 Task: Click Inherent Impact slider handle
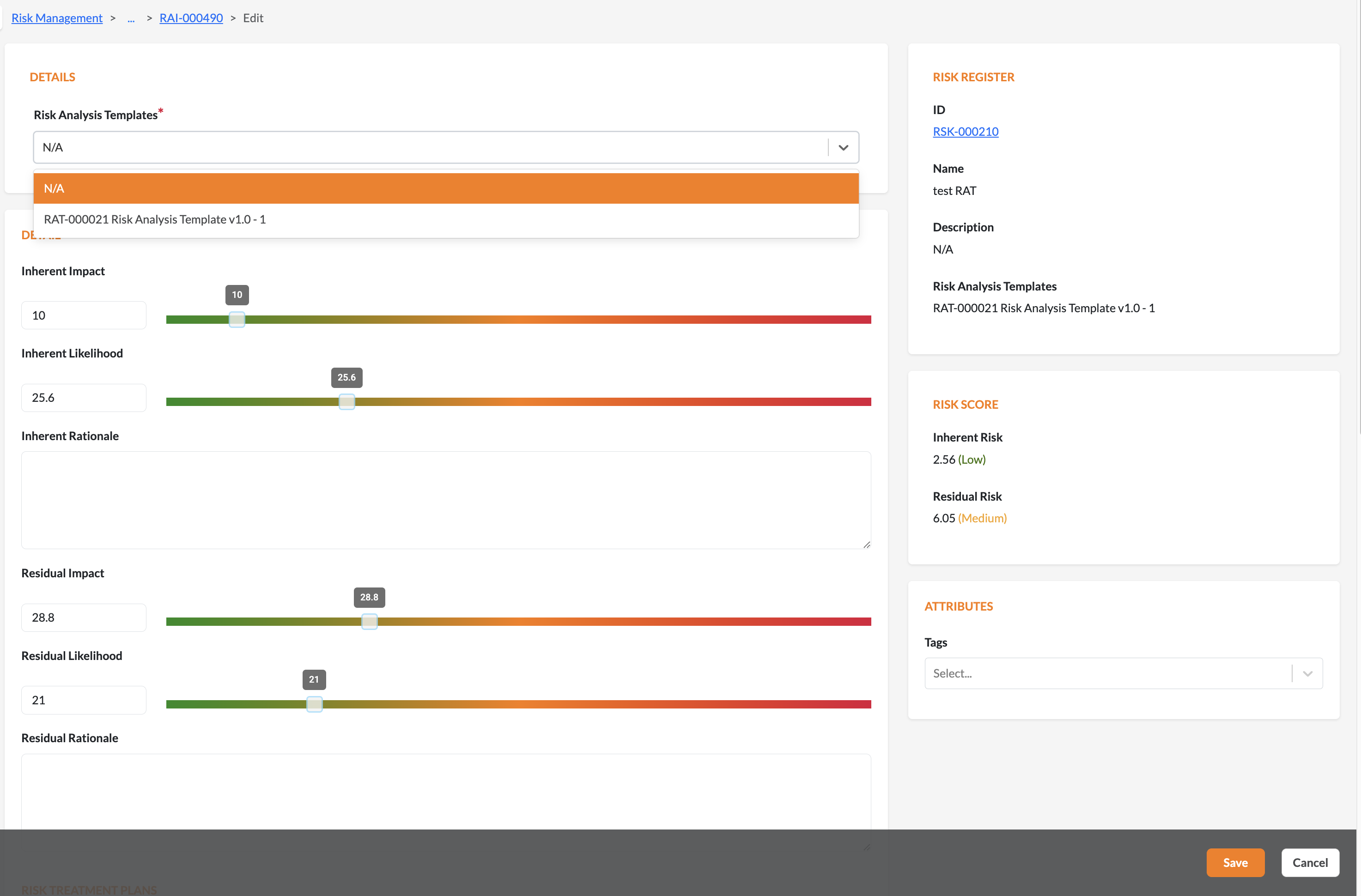(x=237, y=320)
